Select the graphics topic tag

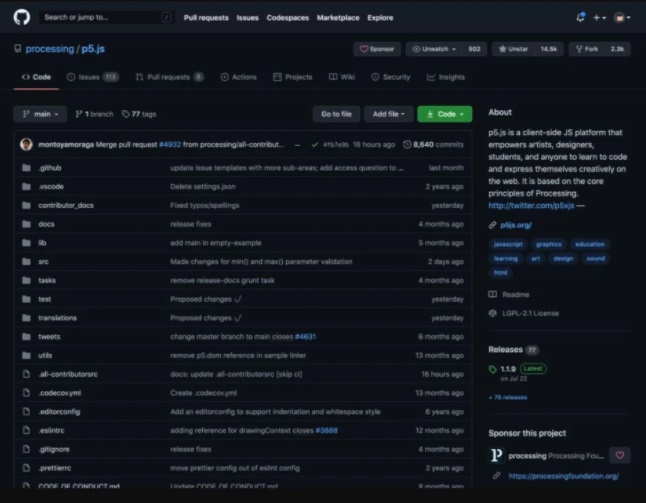coord(549,244)
